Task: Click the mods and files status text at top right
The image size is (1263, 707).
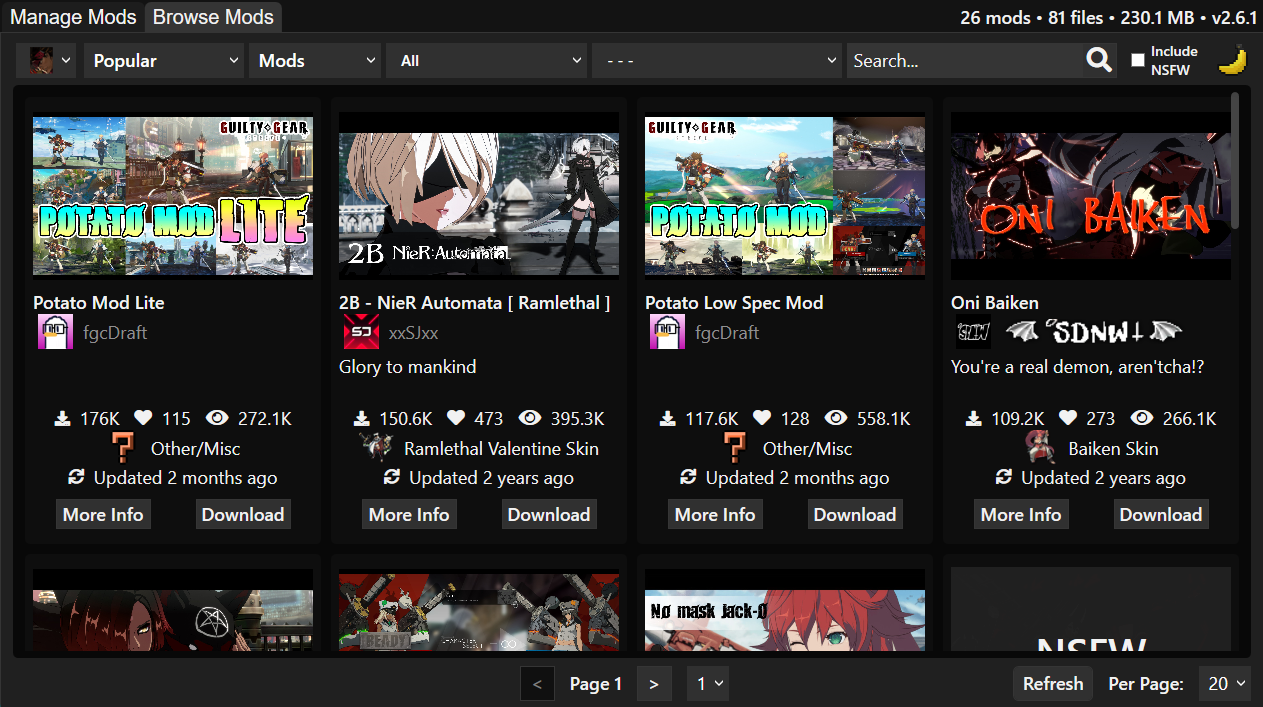Action: [1109, 17]
